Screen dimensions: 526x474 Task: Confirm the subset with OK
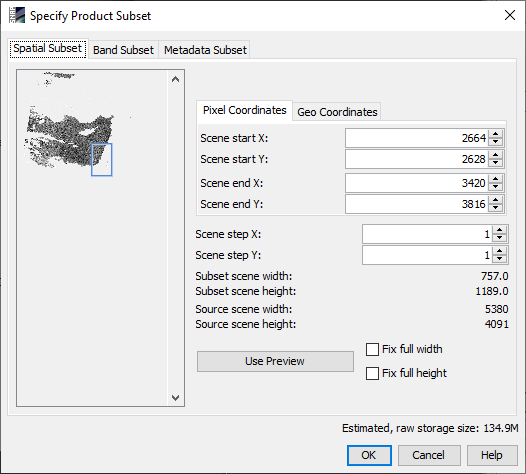pos(369,455)
